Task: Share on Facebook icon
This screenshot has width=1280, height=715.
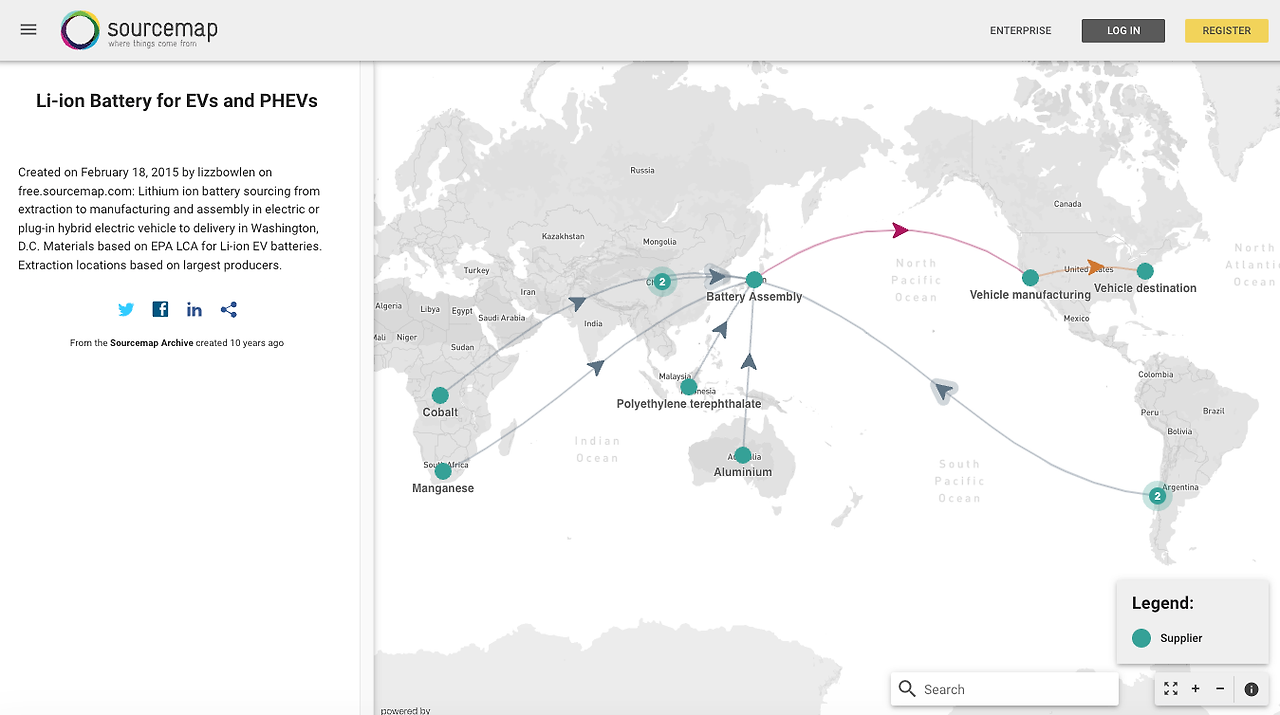Action: [160, 309]
